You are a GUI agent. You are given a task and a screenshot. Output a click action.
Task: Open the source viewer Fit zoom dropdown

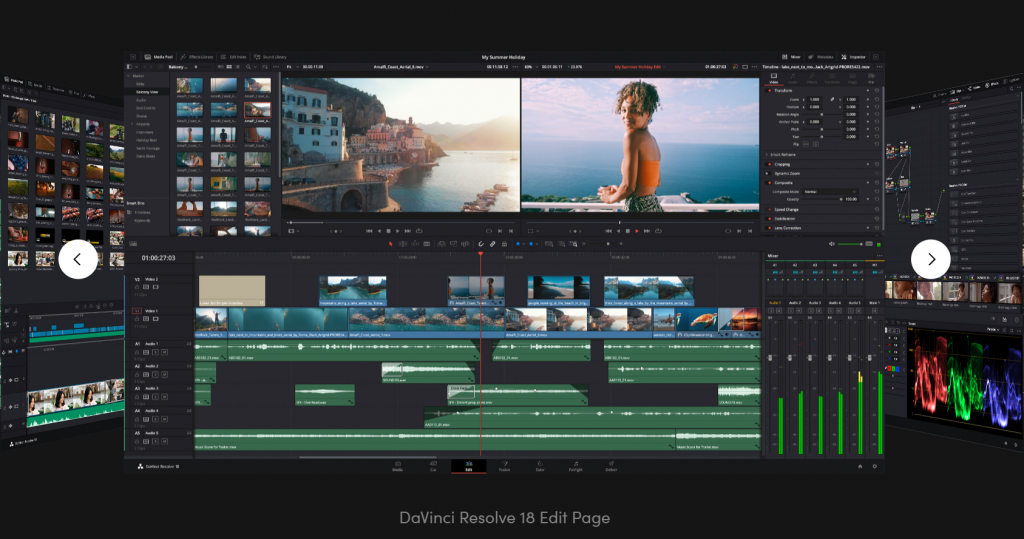(x=293, y=67)
